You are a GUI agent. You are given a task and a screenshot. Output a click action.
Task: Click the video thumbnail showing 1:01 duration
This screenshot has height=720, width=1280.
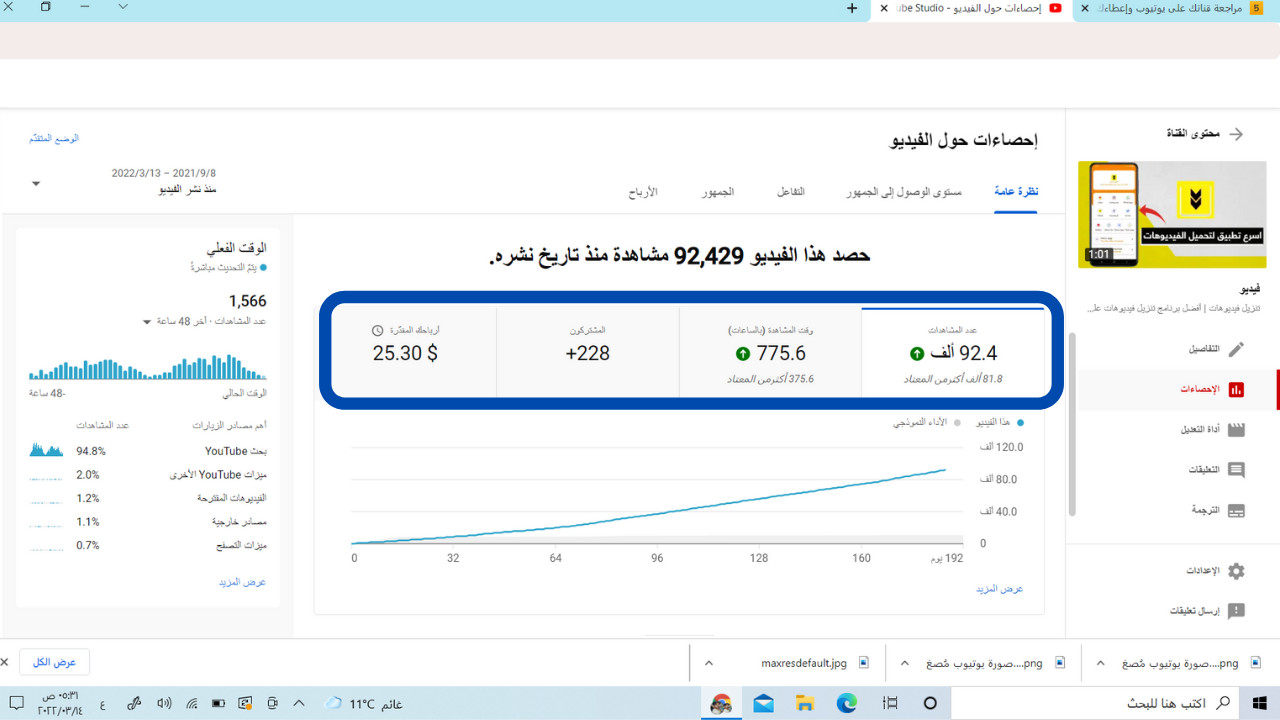(x=1171, y=214)
